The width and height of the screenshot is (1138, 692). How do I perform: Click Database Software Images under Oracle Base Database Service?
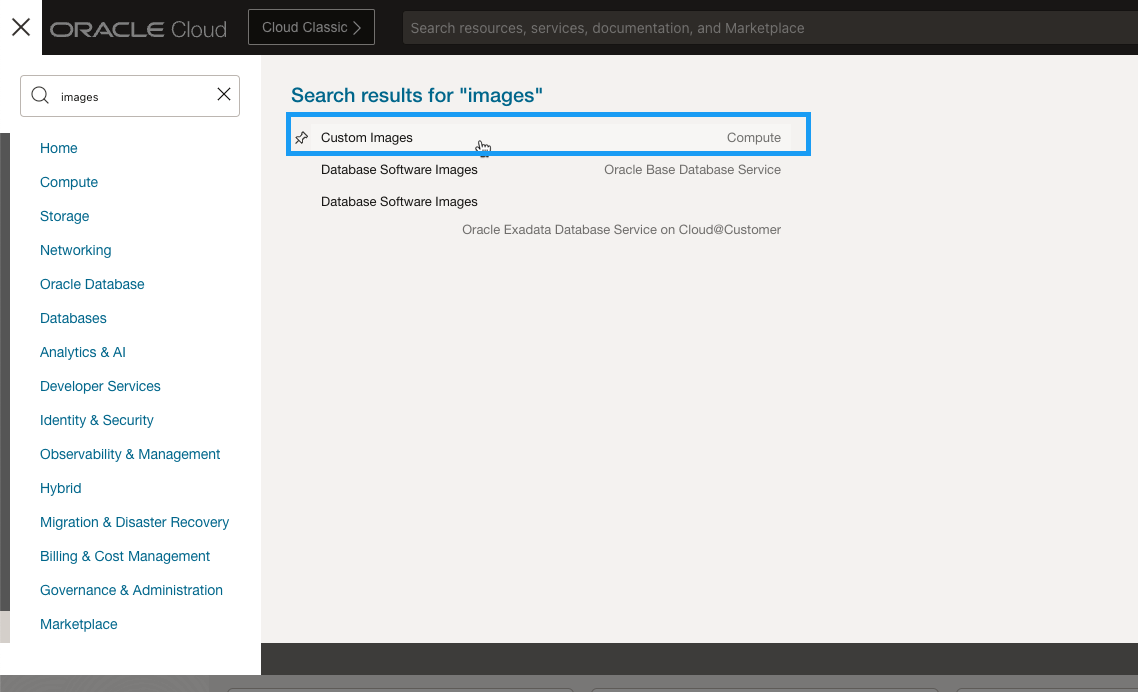click(399, 169)
